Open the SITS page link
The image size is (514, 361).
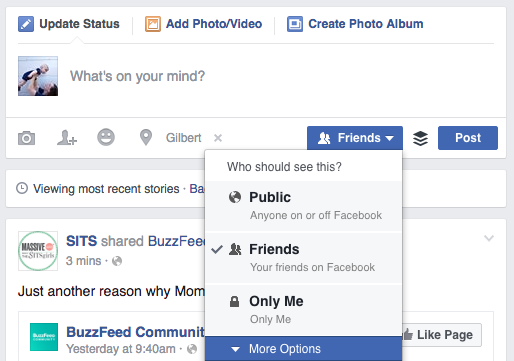point(81,241)
